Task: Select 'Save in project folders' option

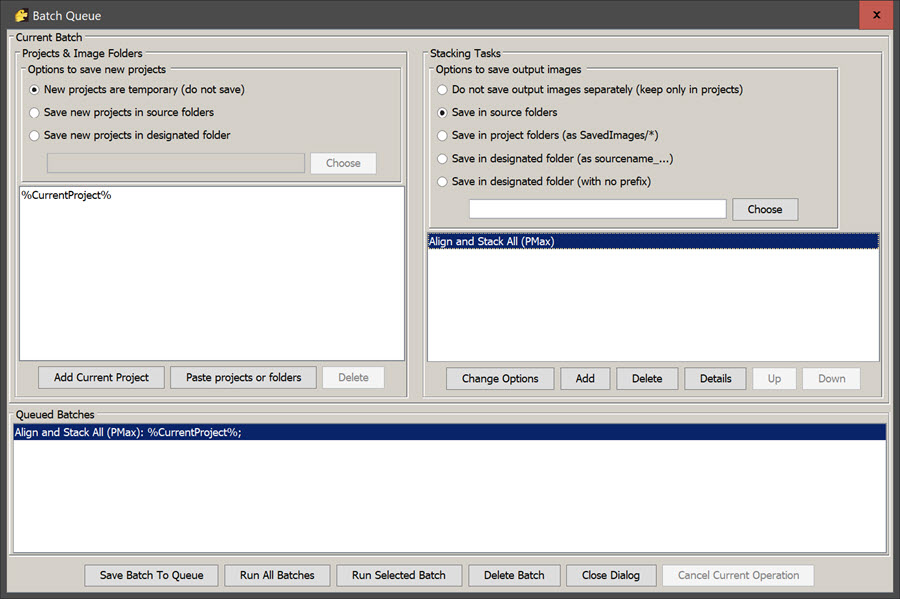Action: coord(443,136)
